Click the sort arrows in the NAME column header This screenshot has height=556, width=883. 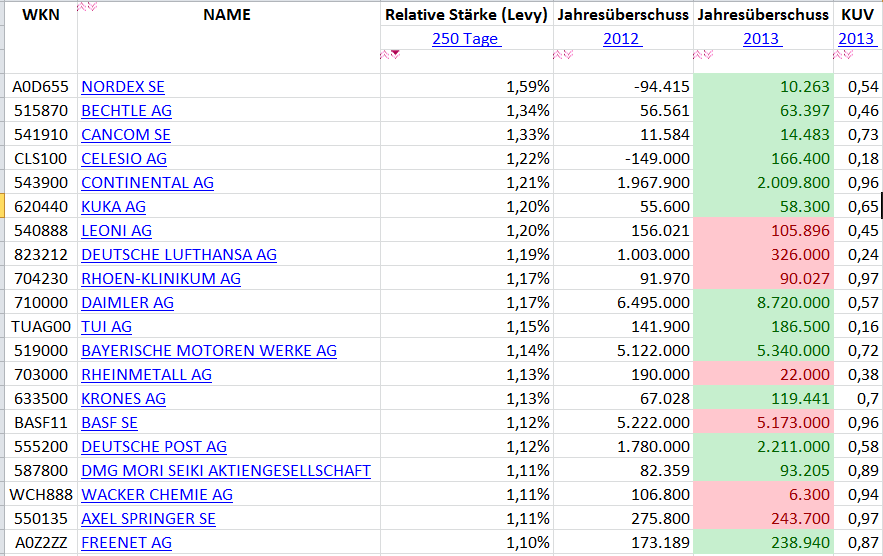pyautogui.click(x=87, y=7)
